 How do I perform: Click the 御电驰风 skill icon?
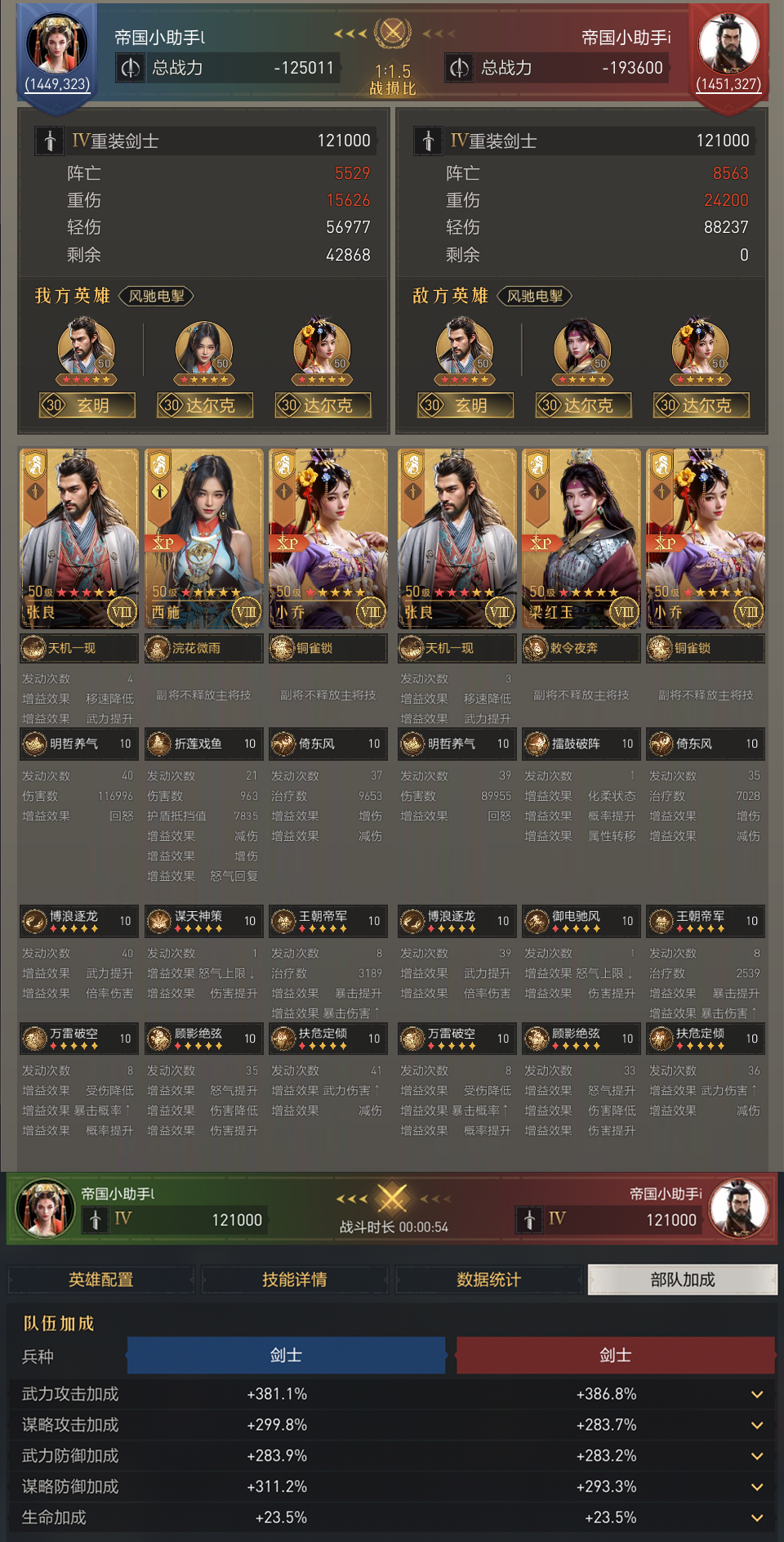(536, 921)
